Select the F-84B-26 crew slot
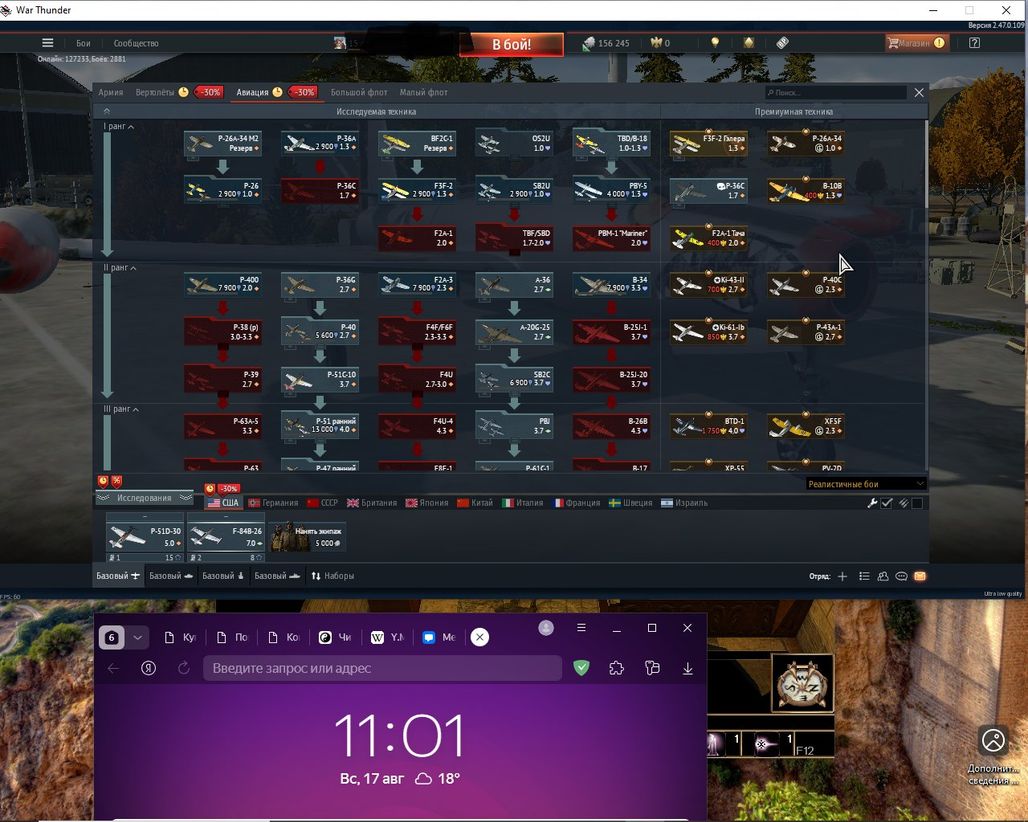1028x822 pixels. tap(226, 538)
